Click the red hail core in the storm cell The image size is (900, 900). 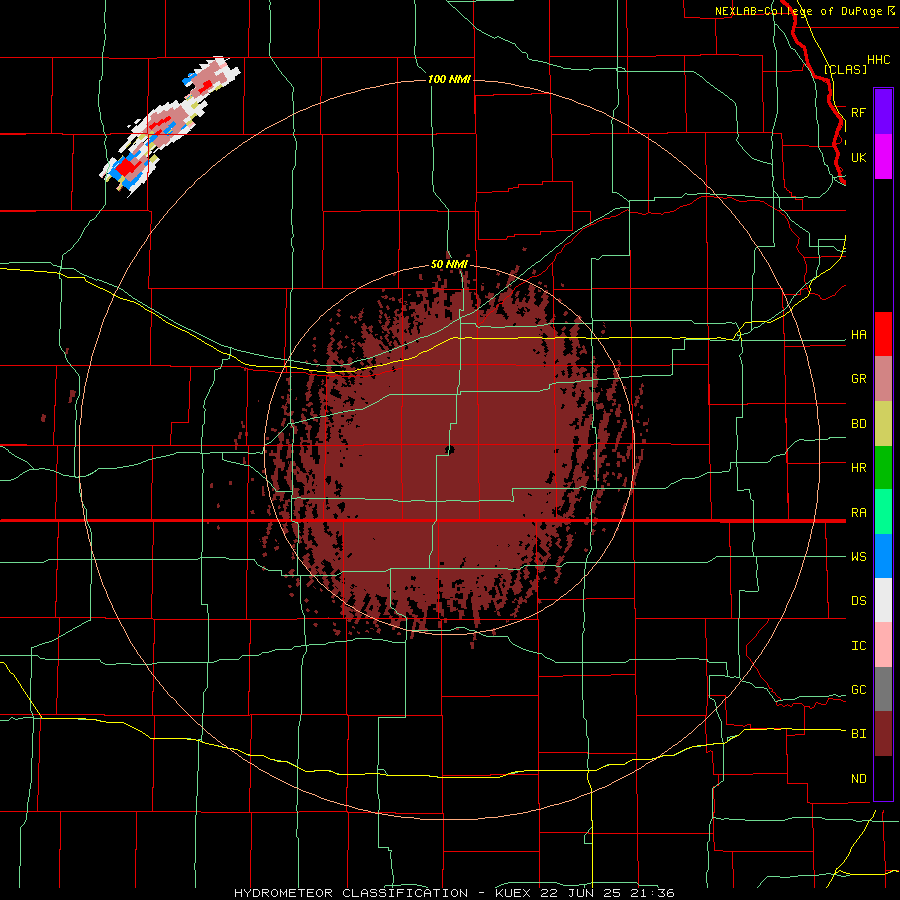coord(126,167)
